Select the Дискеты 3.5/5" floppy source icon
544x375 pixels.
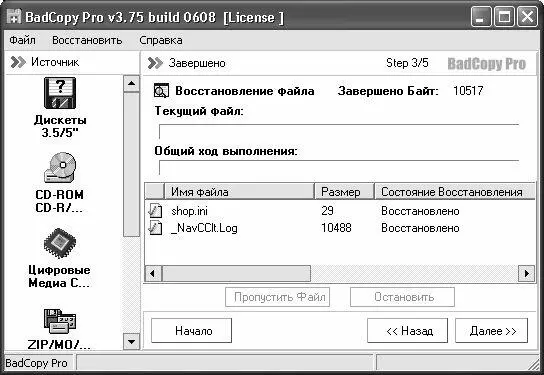coord(60,93)
